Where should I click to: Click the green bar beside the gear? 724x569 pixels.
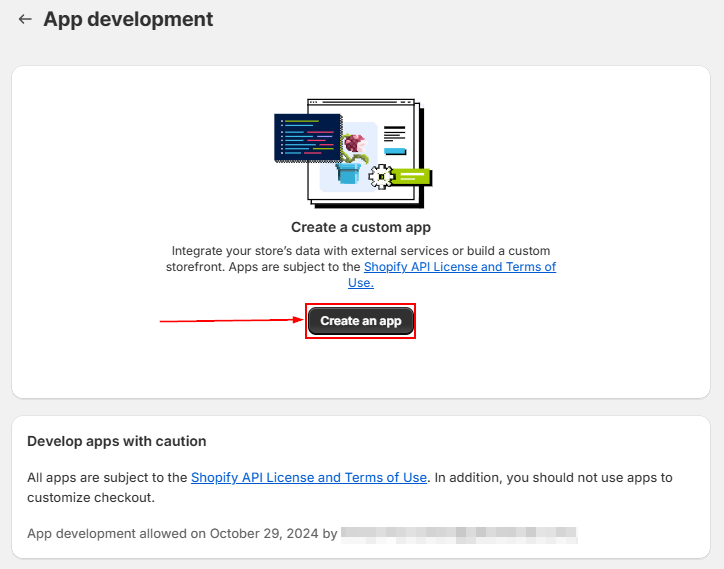tap(411, 177)
